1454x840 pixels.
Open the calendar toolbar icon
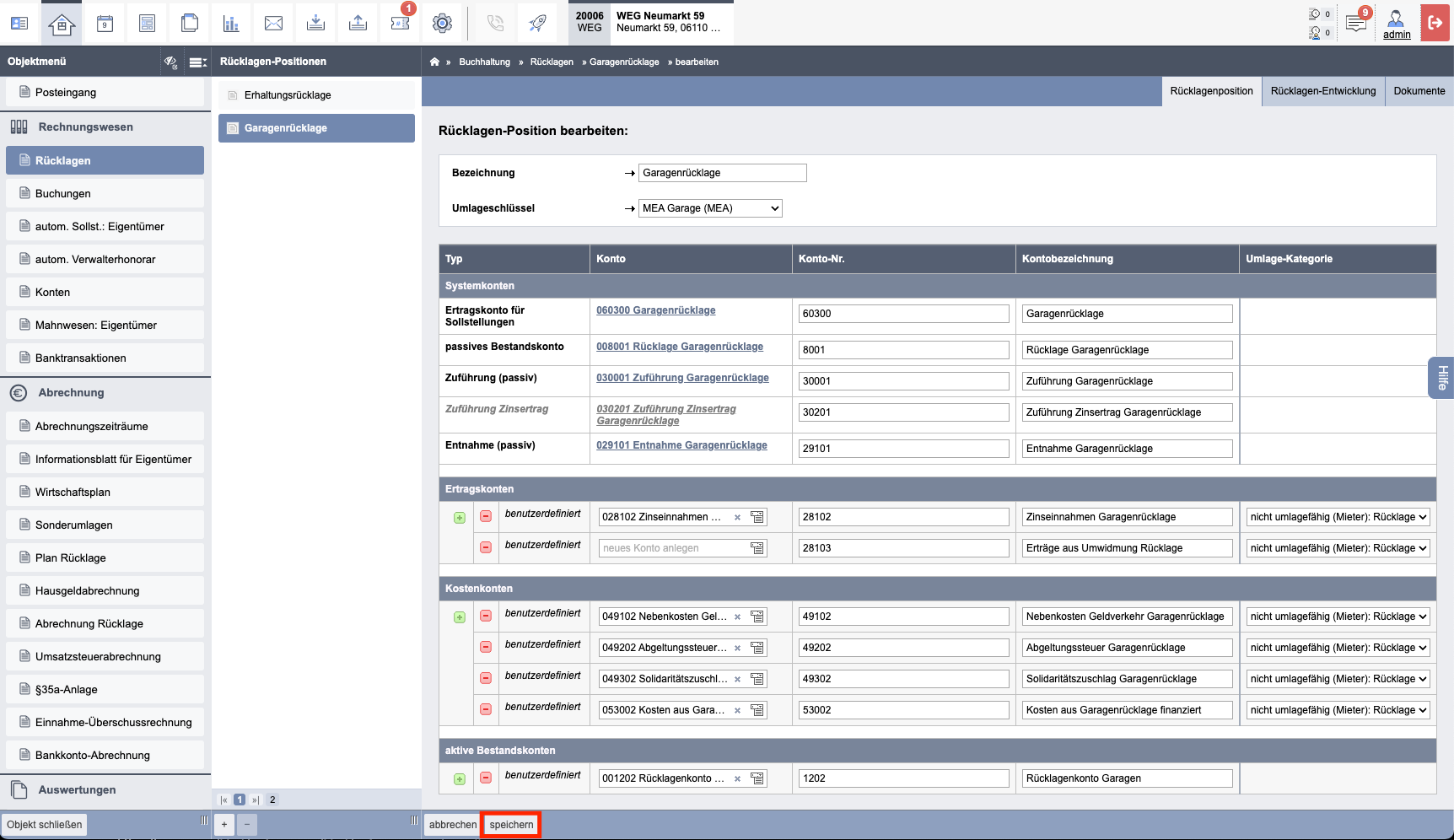tap(105, 23)
